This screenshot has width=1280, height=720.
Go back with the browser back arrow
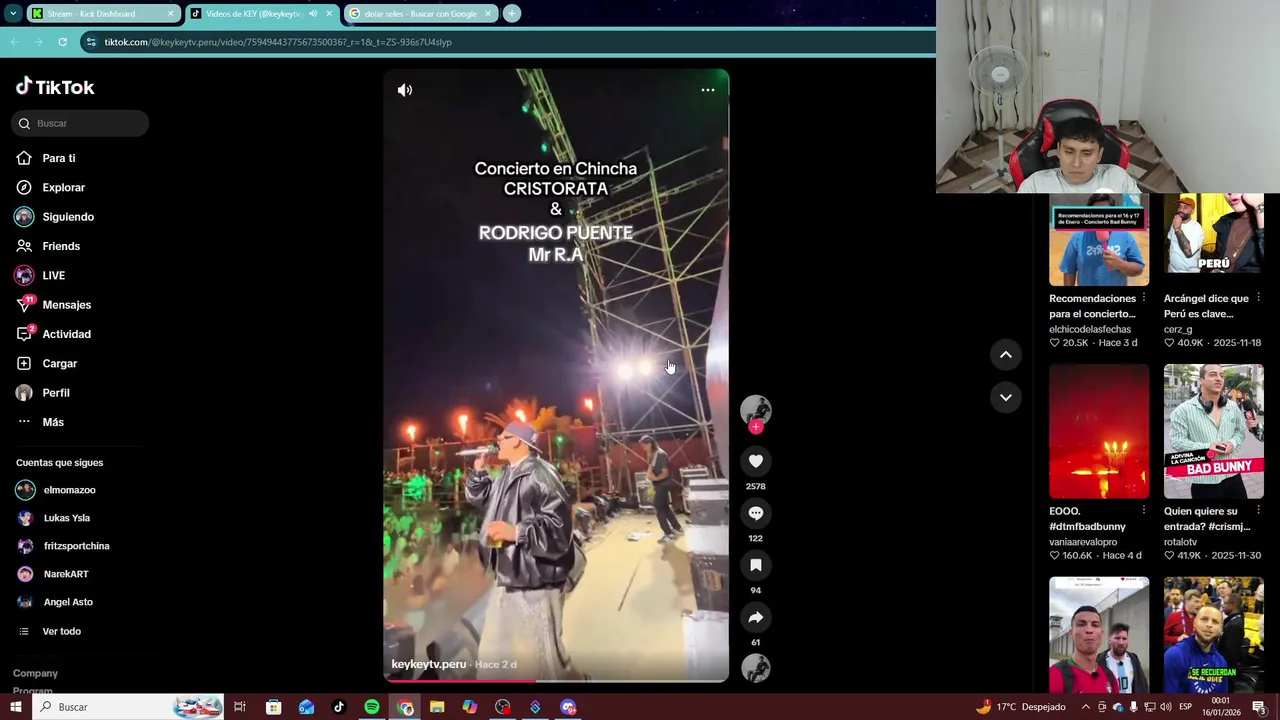pos(15,42)
